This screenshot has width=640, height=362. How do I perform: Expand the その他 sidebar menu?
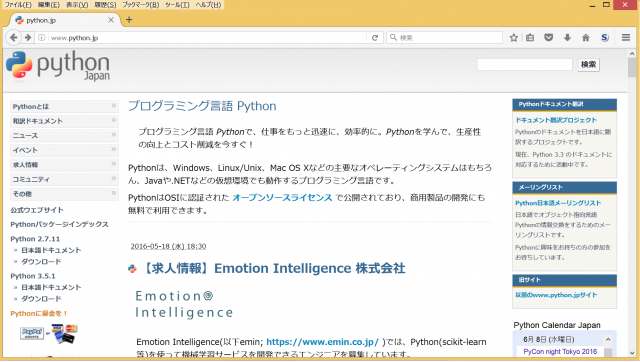coord(64,194)
